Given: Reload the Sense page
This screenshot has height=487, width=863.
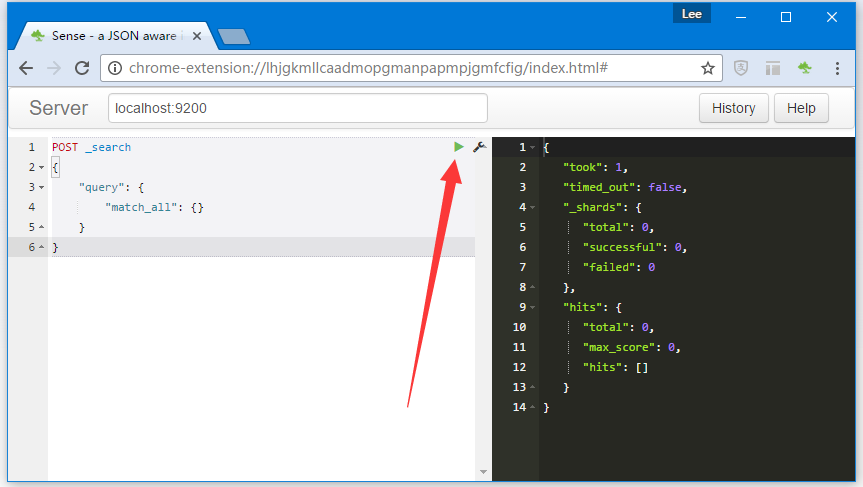Looking at the screenshot, I should (82, 68).
